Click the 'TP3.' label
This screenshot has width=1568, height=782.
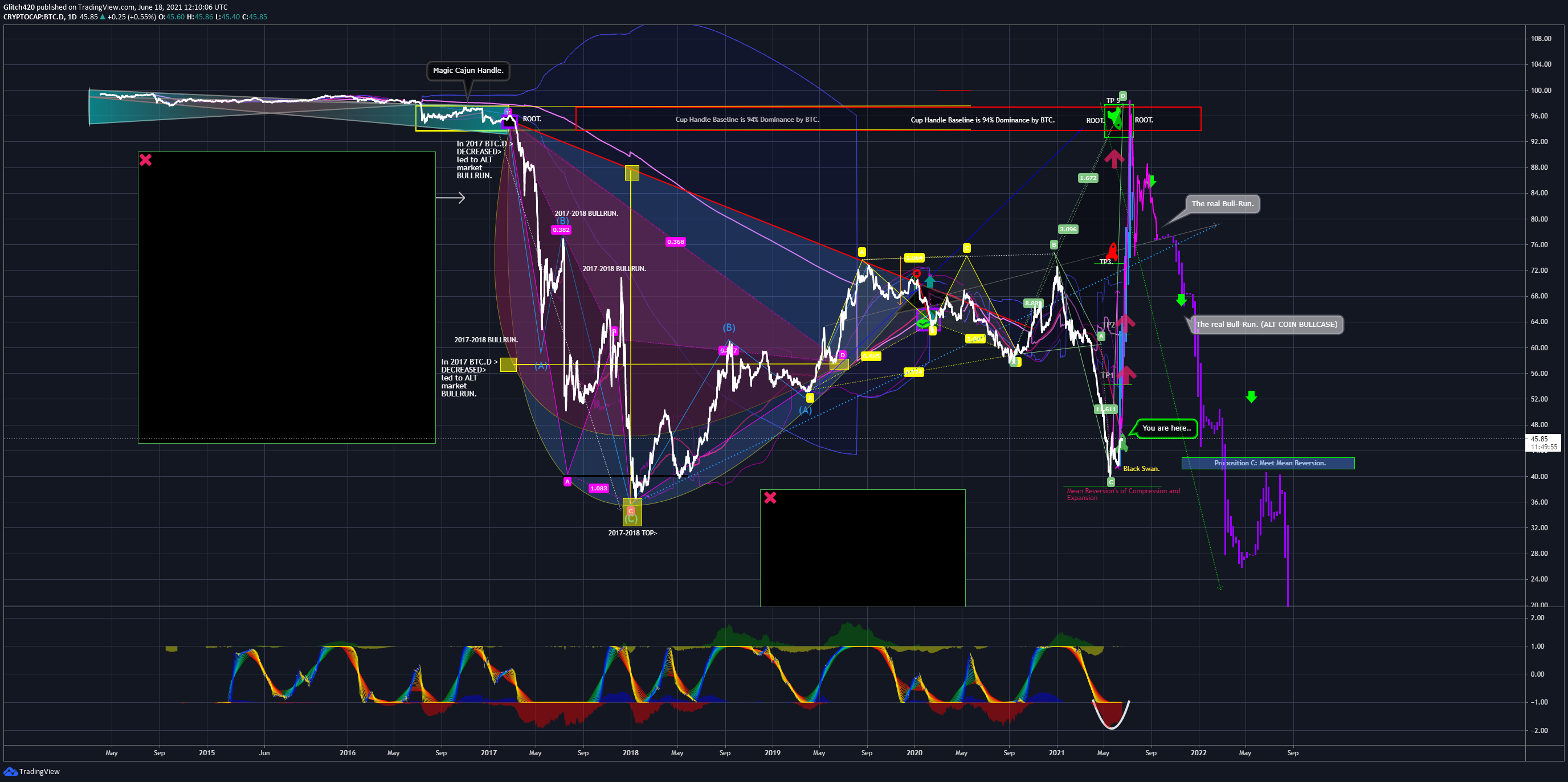point(1105,263)
